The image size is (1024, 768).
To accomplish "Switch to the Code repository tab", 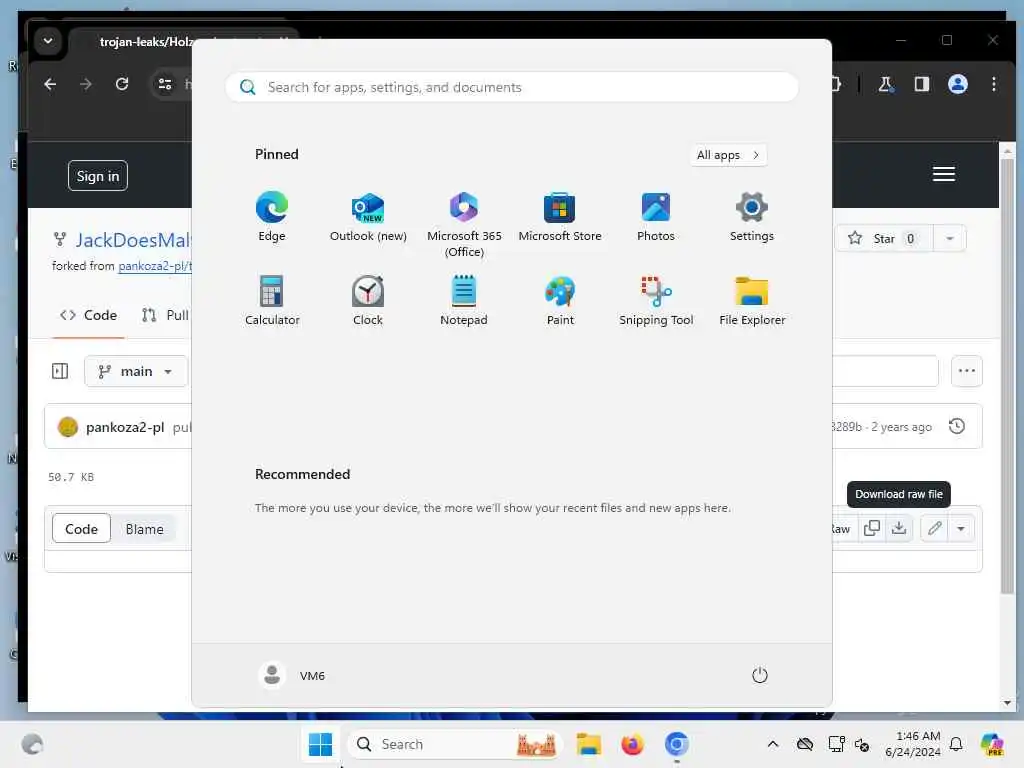I will point(88,315).
